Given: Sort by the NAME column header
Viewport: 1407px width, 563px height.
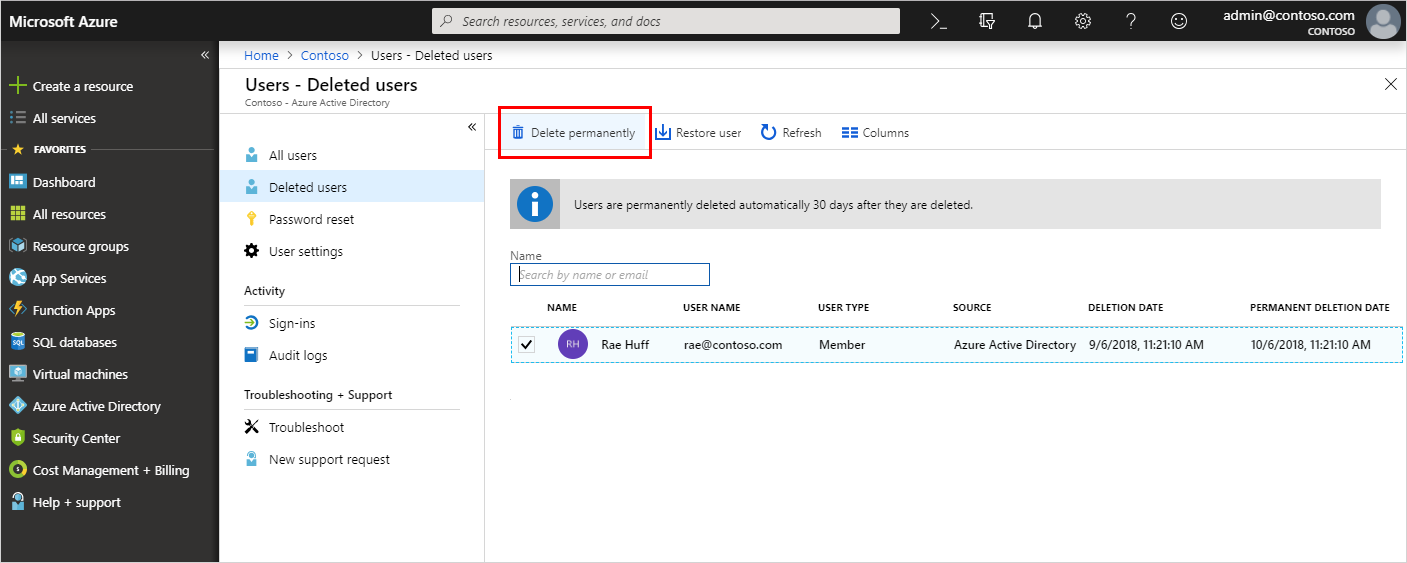Looking at the screenshot, I should [x=562, y=307].
